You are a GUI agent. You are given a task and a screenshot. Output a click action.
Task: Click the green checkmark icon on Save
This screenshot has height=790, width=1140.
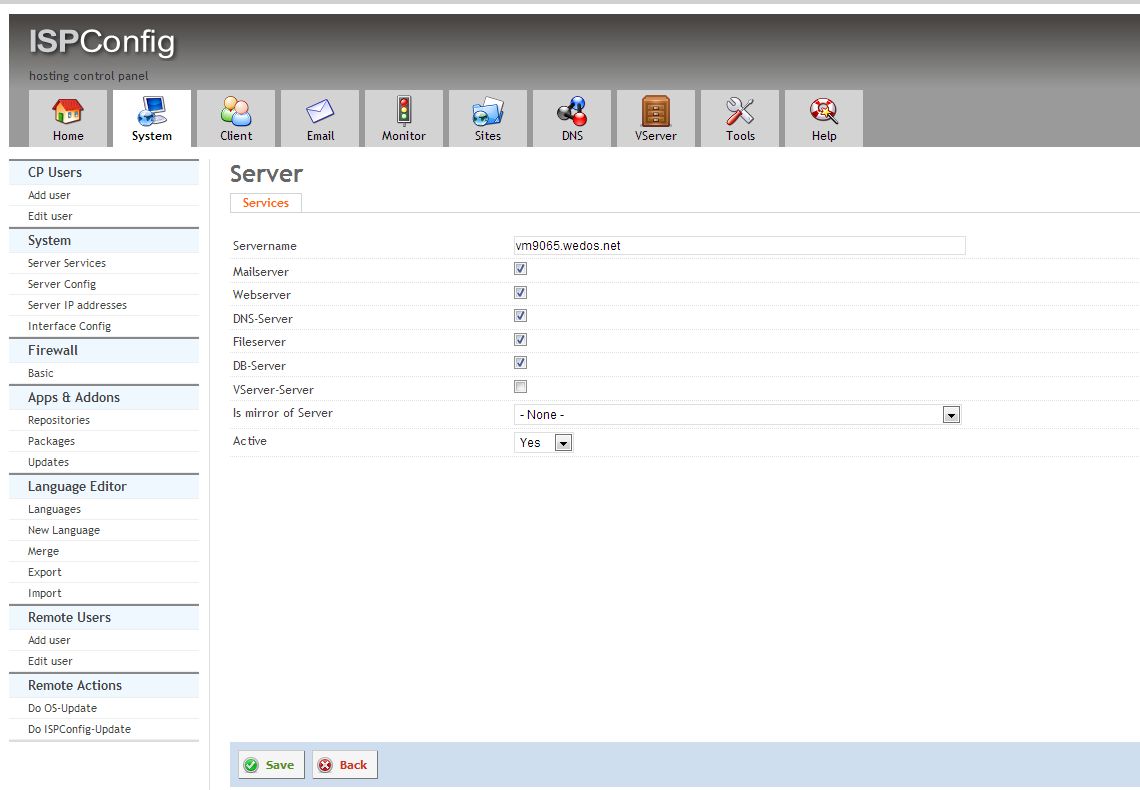(x=251, y=765)
